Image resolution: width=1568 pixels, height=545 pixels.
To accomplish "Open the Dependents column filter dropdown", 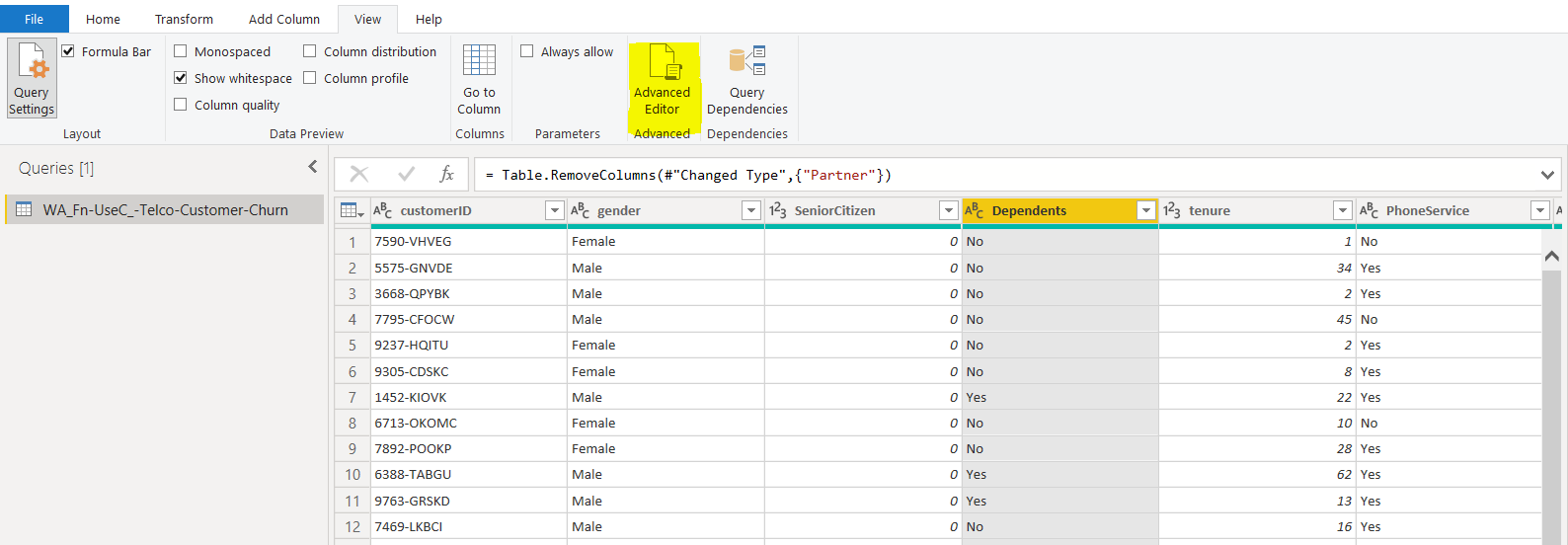I will pyautogui.click(x=1145, y=210).
